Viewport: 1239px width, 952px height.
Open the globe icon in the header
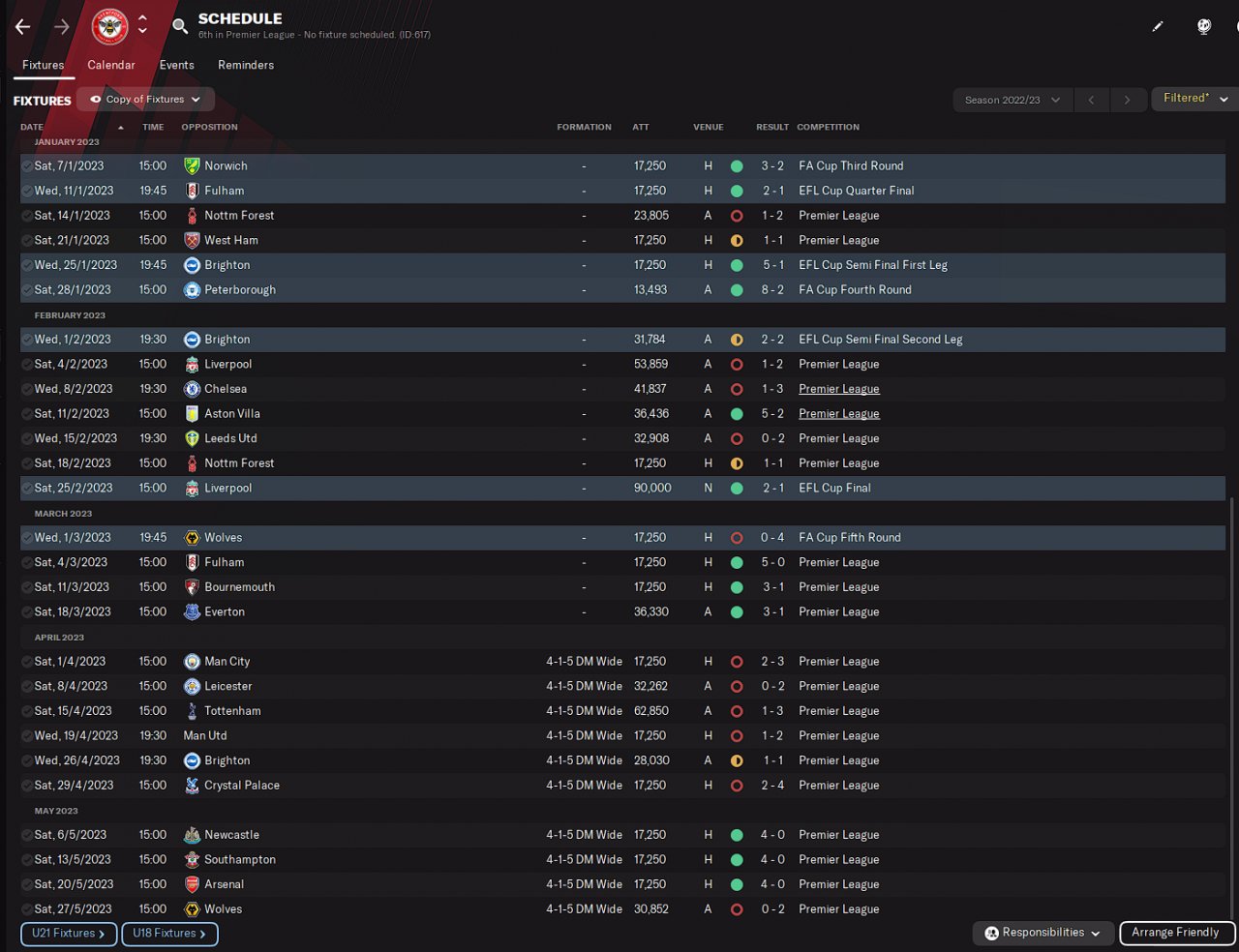coord(1204,26)
